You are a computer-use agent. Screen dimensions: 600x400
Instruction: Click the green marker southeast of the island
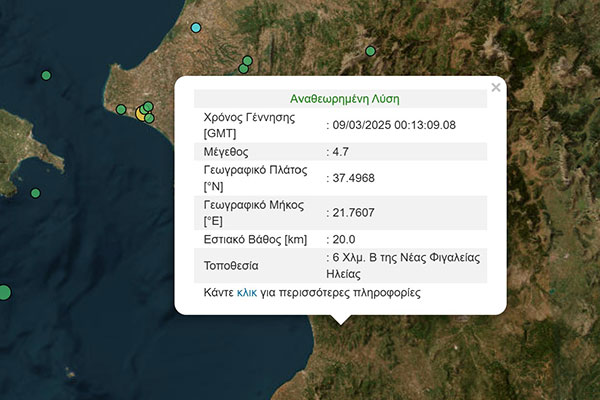coord(36,193)
